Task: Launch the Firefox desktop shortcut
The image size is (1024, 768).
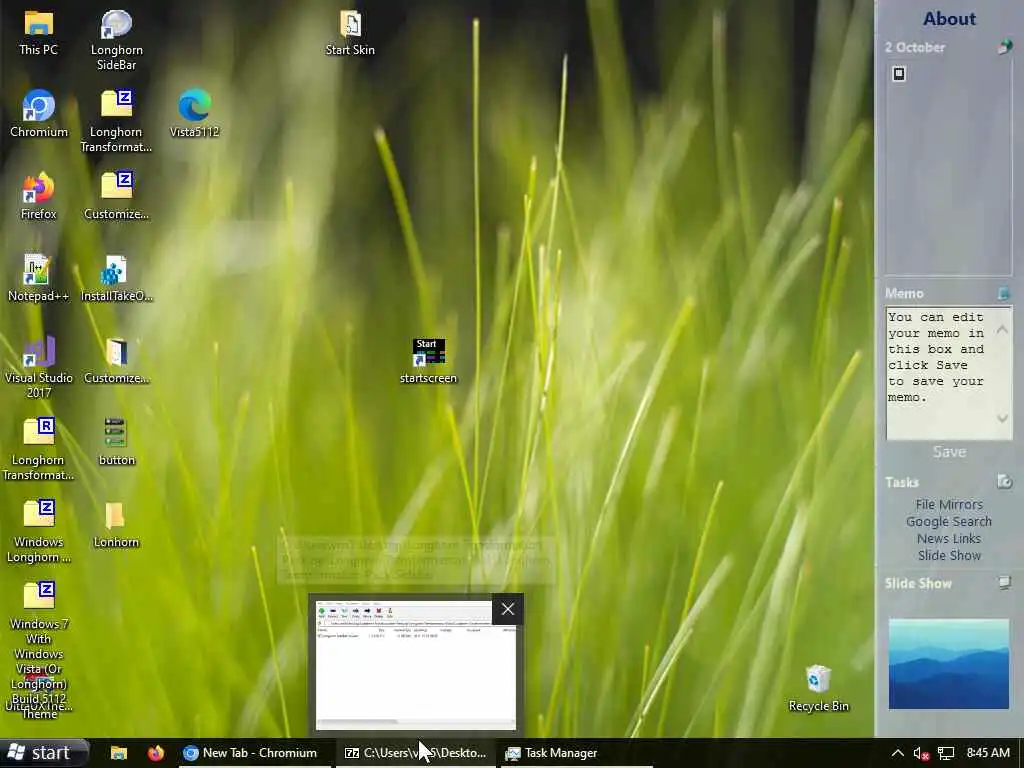Action: coord(39,196)
